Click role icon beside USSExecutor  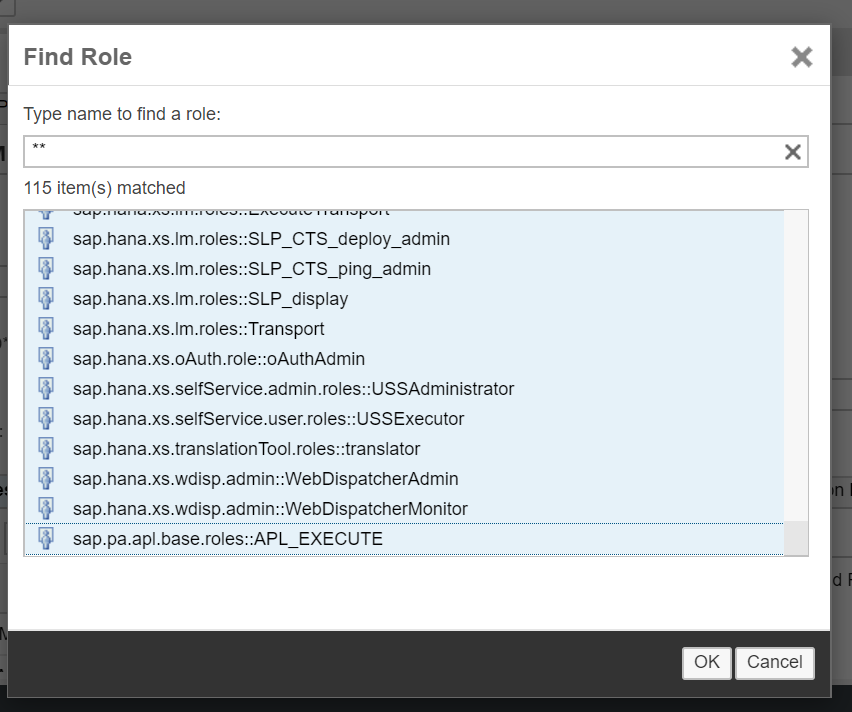[x=46, y=418]
